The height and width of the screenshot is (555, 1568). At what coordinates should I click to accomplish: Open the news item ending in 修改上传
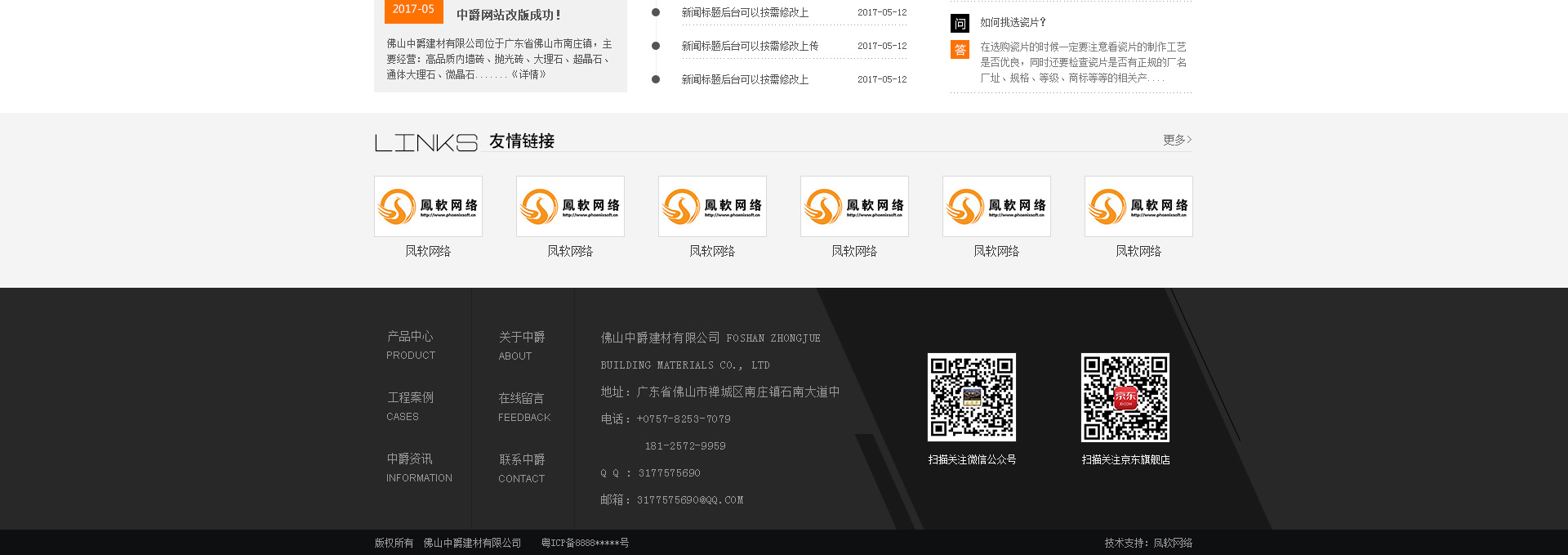[x=750, y=47]
